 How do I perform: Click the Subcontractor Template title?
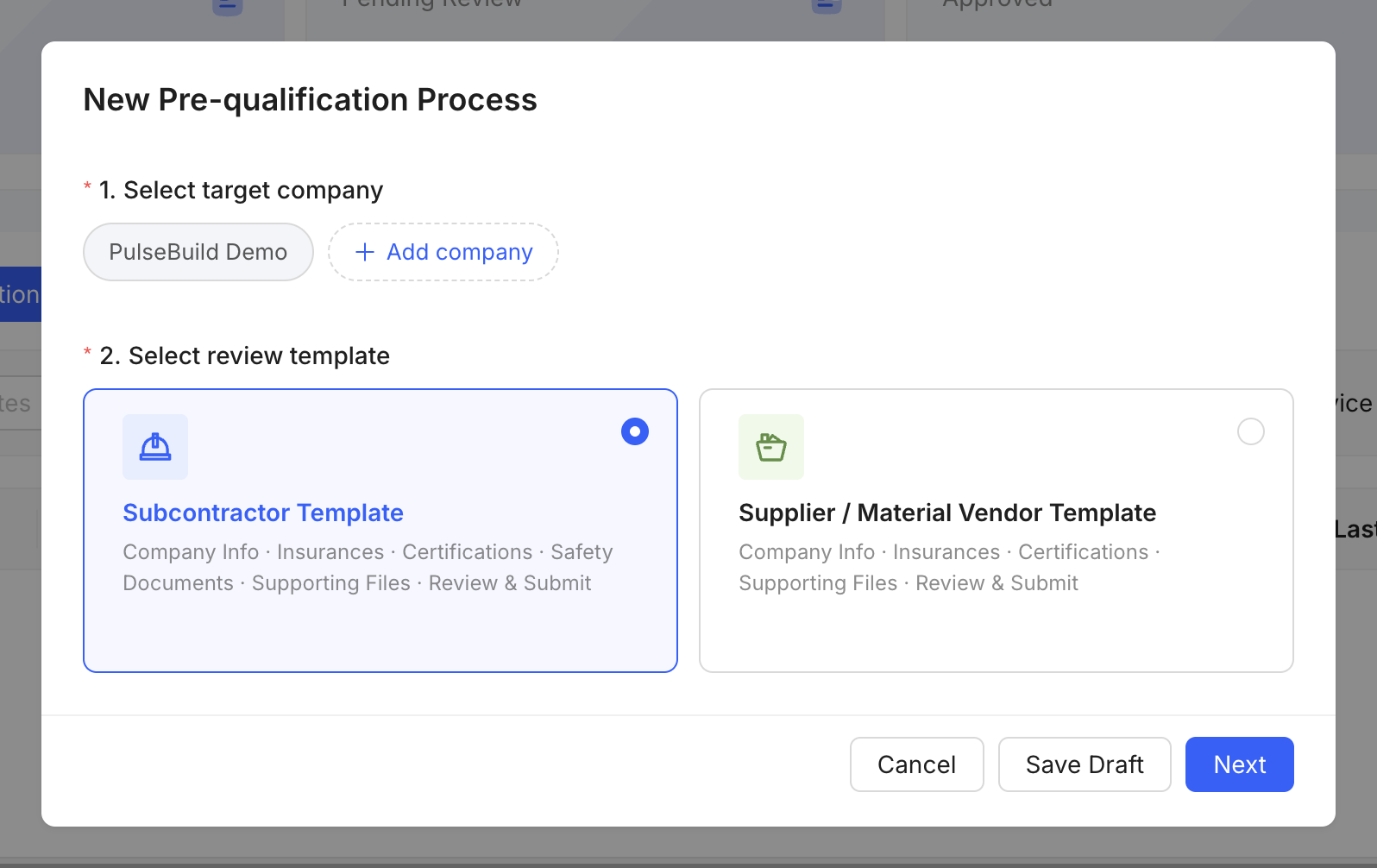tap(263, 513)
